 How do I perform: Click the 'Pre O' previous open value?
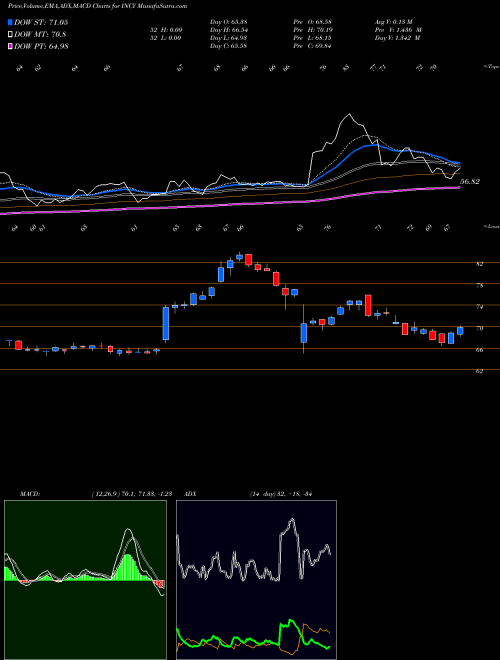pyautogui.click(x=312, y=22)
